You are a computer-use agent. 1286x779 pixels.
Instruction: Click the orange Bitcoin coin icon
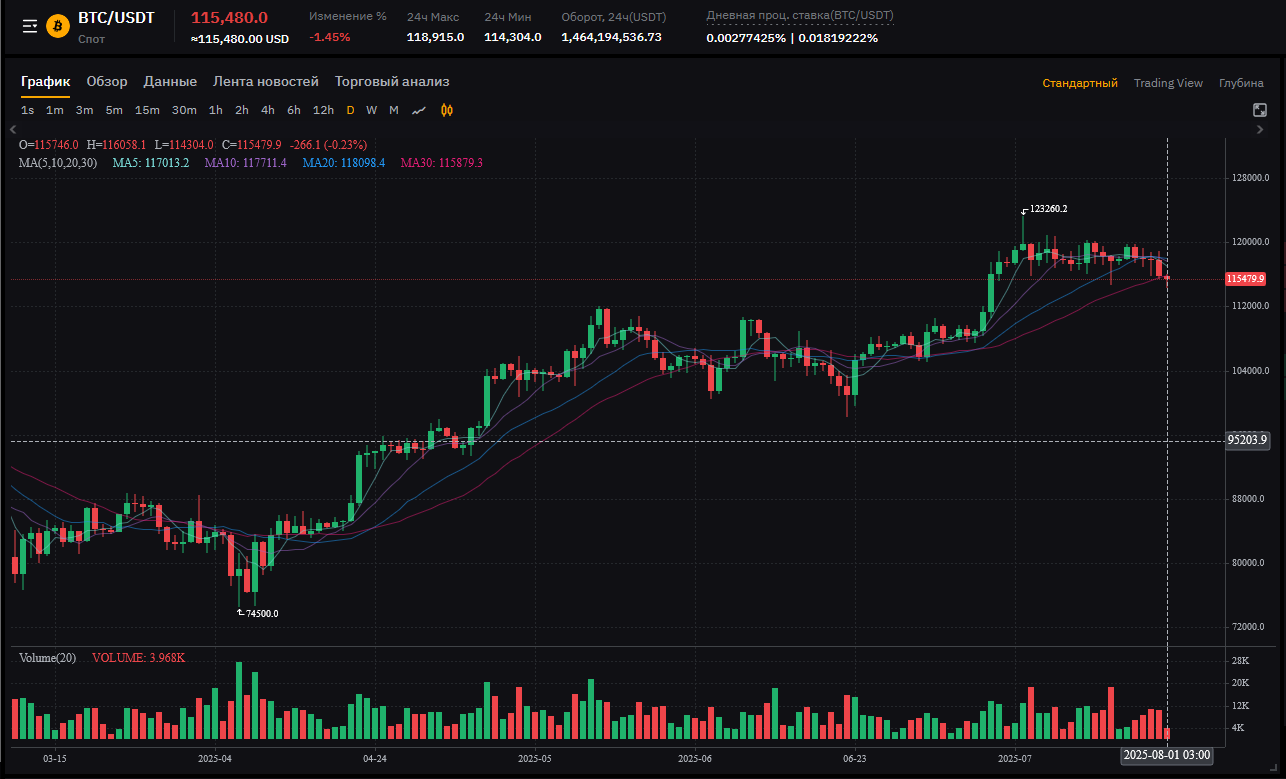point(57,26)
